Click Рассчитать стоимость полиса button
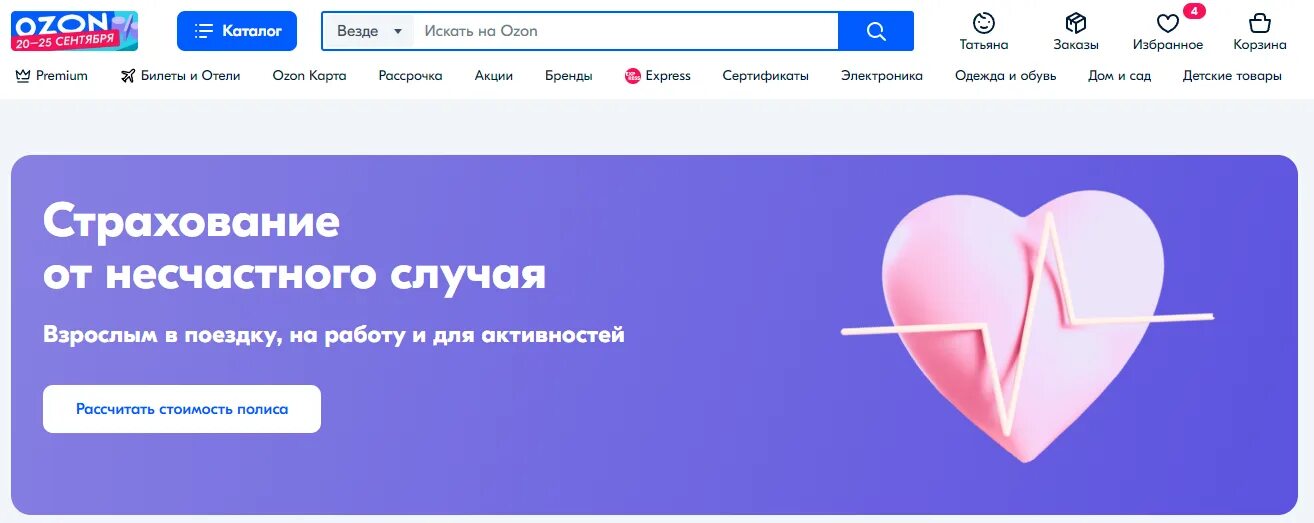This screenshot has height=523, width=1314. [182, 409]
